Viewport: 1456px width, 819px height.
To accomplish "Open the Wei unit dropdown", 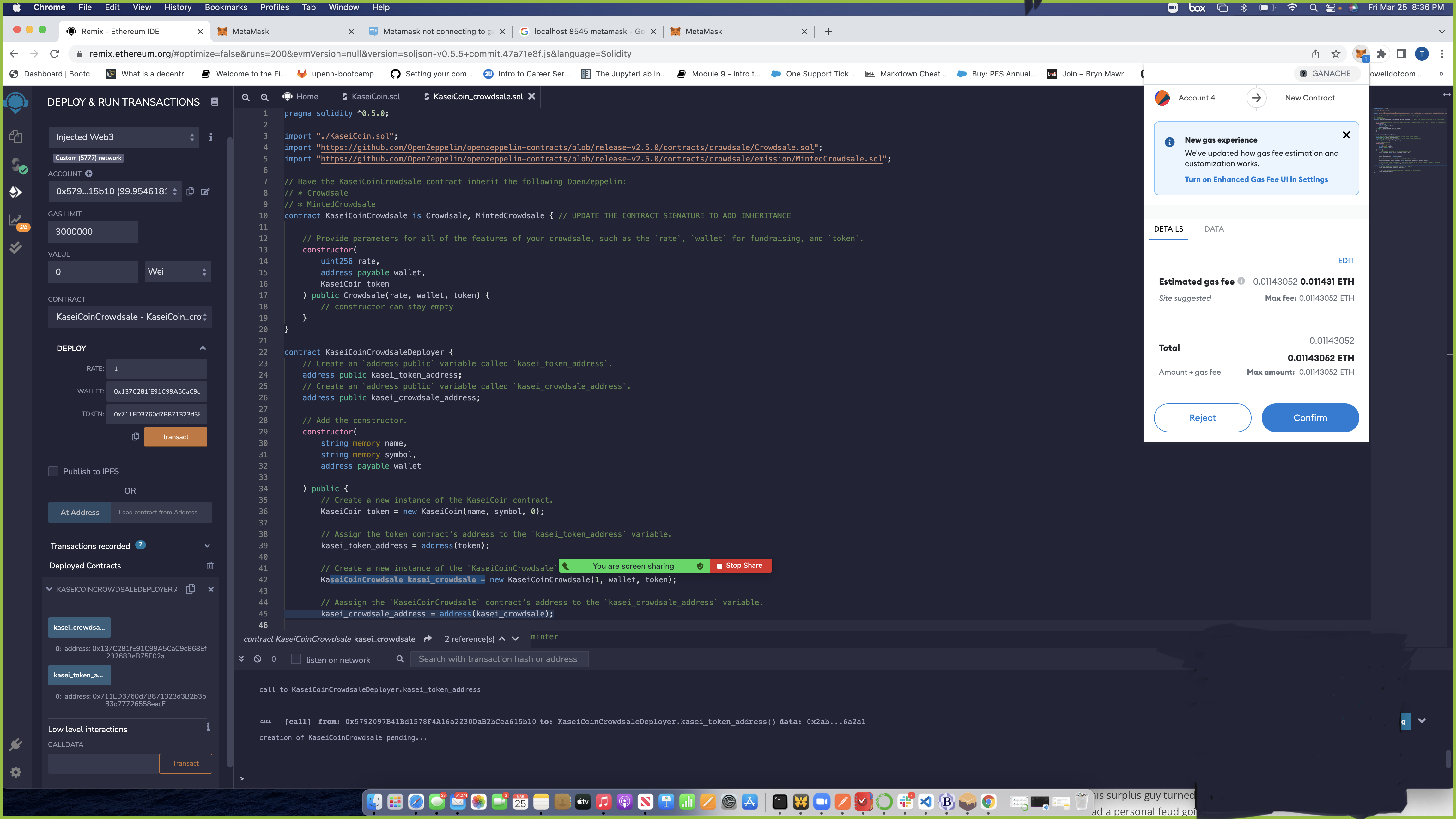I will point(178,272).
